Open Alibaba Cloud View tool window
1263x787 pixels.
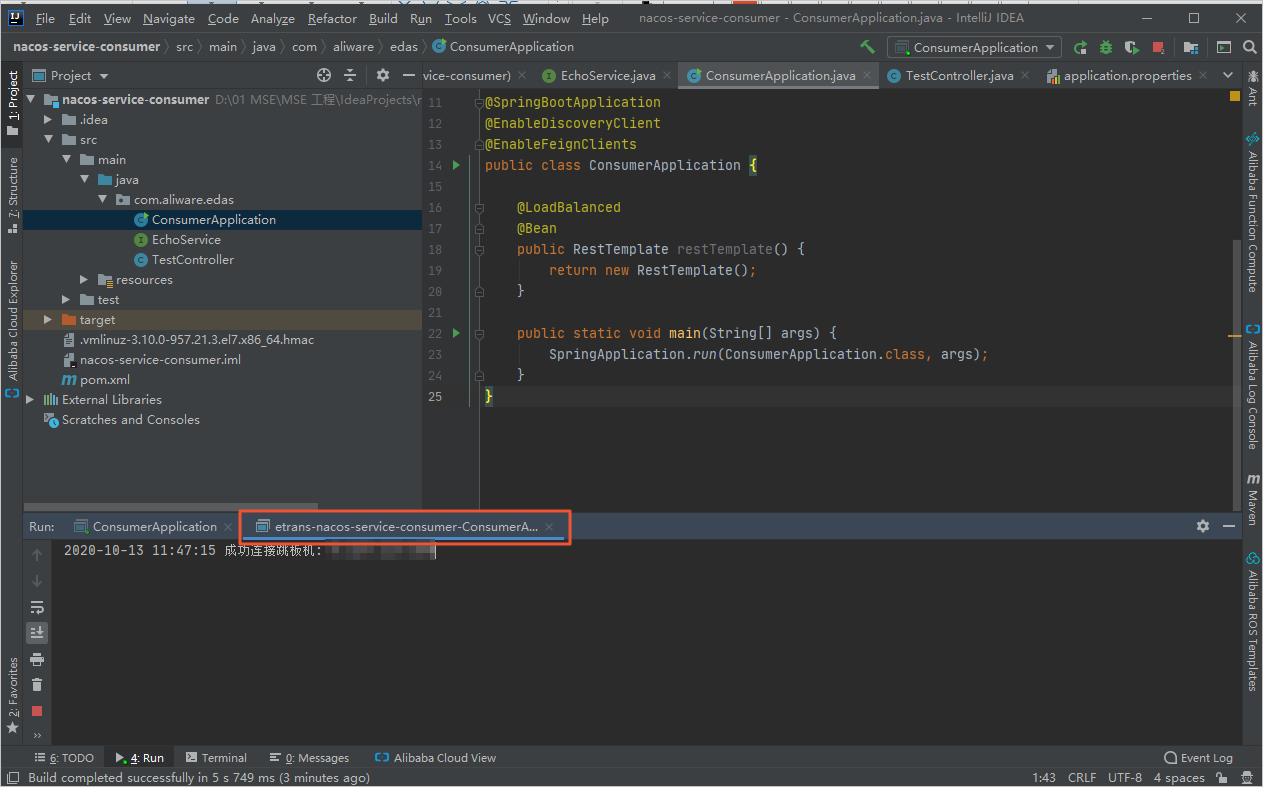[435, 758]
